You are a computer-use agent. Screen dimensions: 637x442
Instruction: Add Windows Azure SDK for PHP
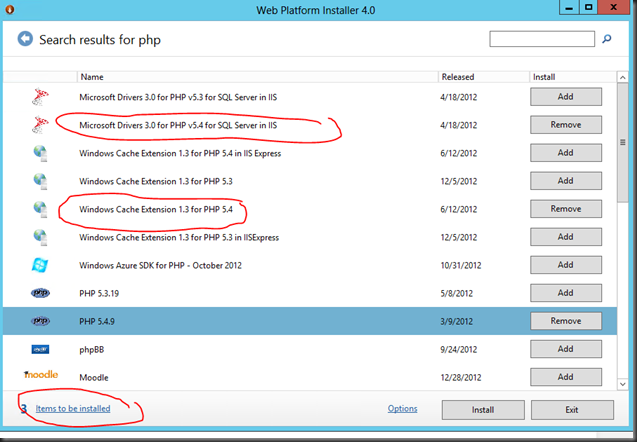(566, 265)
